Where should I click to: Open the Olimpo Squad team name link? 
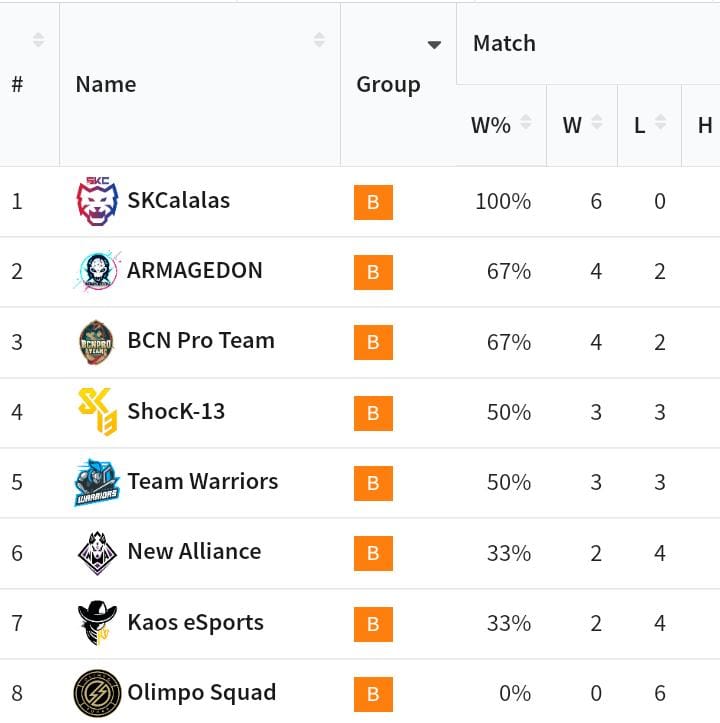pos(202,693)
